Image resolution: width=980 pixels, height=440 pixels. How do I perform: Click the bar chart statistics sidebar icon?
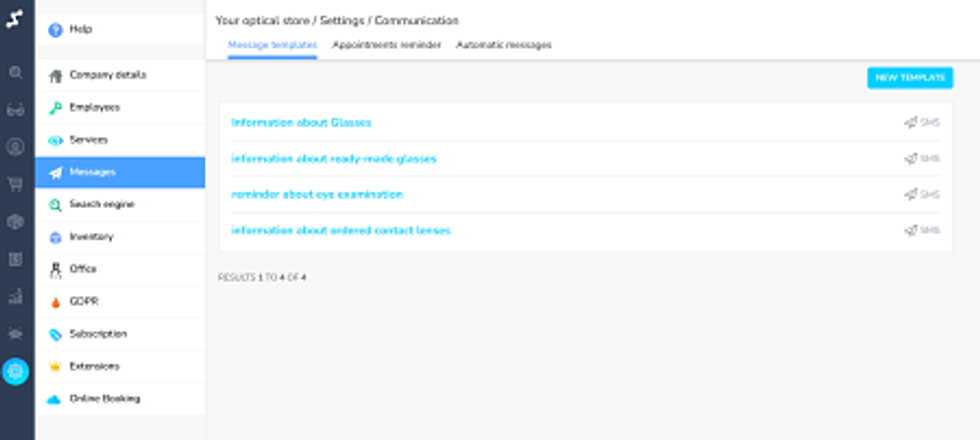tap(16, 296)
